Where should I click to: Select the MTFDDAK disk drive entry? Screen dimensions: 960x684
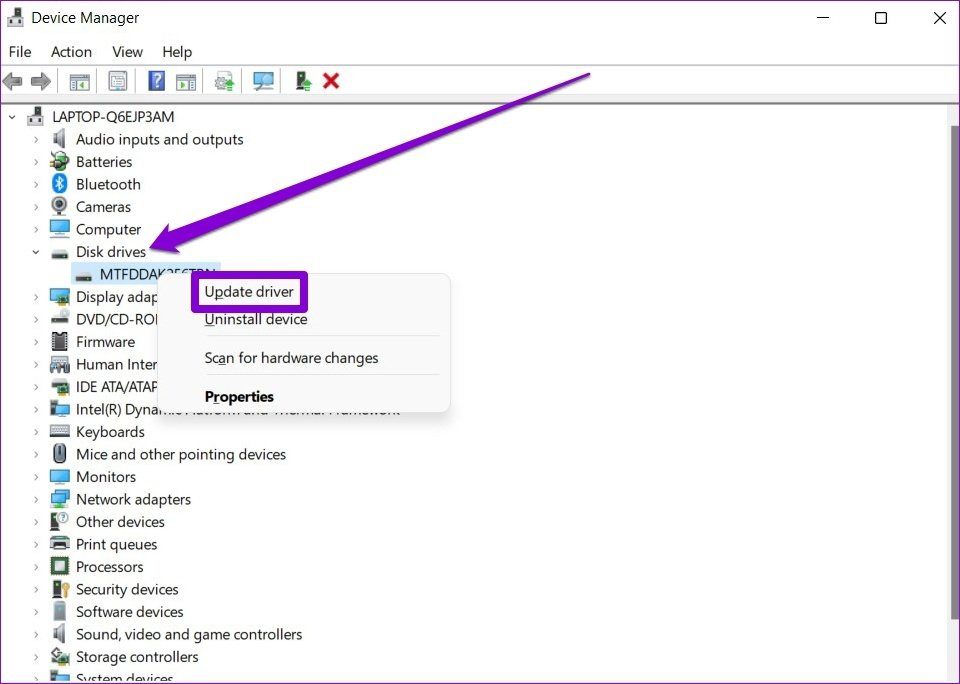pos(144,274)
